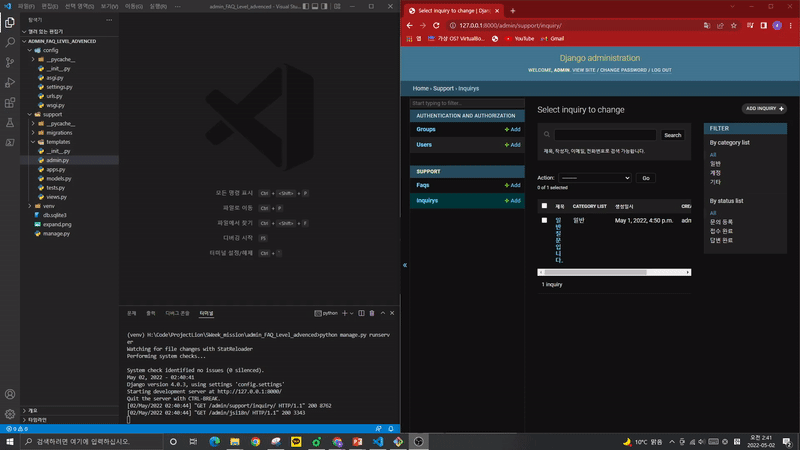800x450 pixels.
Task: Open Chrome side panel icon
Action: click(x=764, y=26)
